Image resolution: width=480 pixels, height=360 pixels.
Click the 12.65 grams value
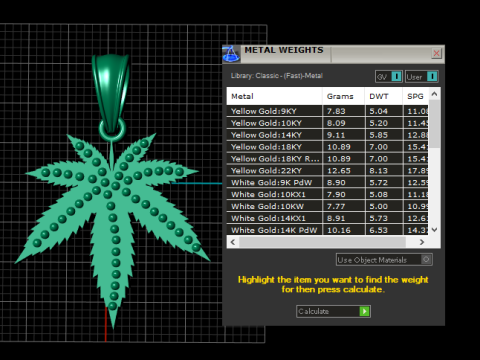[339, 171]
